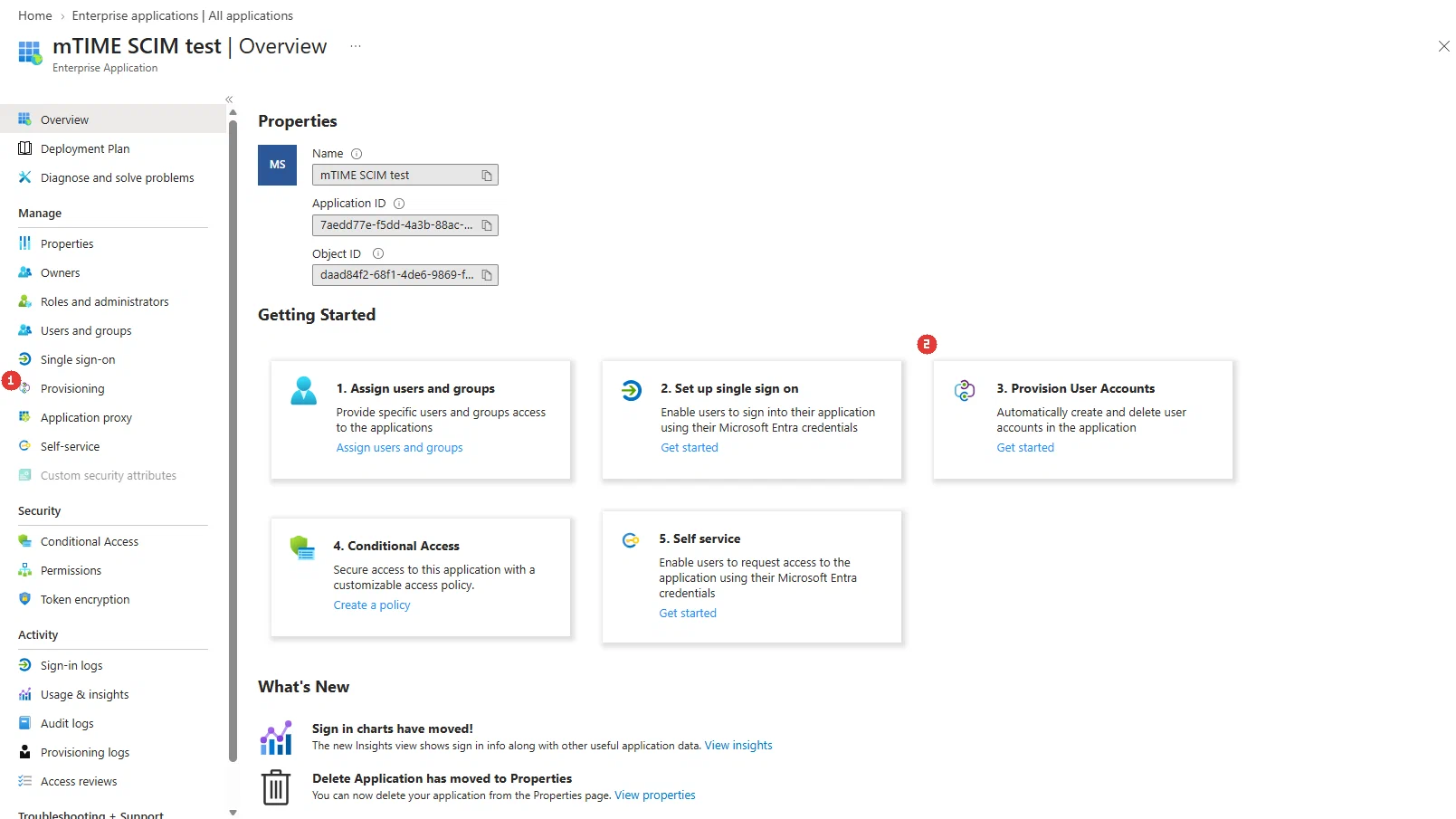Show info tooltip for Application ID

click(399, 204)
